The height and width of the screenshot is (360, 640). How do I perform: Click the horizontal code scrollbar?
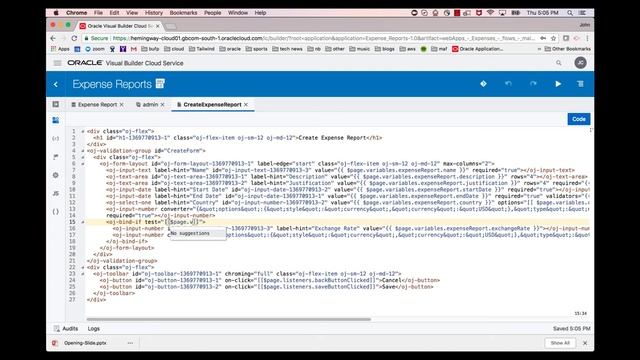tap(229, 320)
